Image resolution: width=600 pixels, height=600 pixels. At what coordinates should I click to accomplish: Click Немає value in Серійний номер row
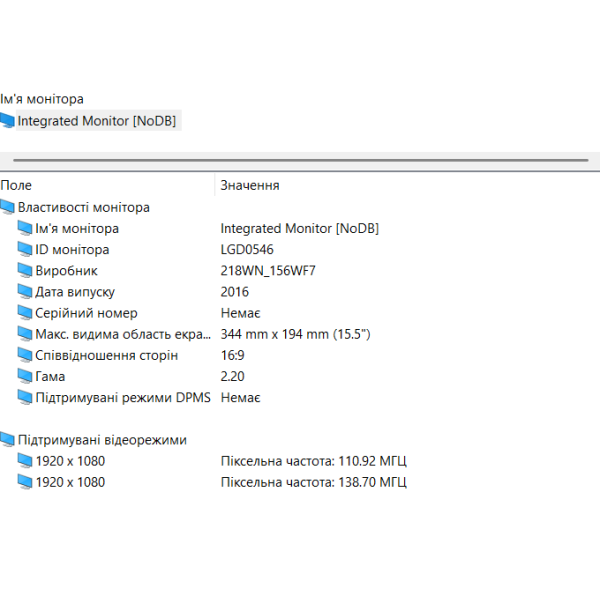(240, 313)
